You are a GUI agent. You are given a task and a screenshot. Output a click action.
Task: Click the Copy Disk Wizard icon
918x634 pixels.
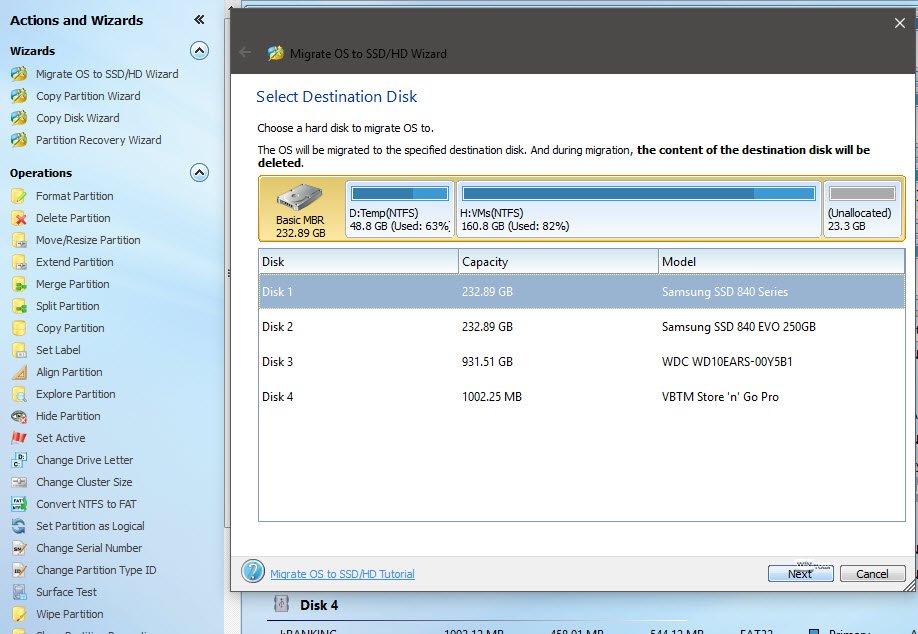(19, 118)
